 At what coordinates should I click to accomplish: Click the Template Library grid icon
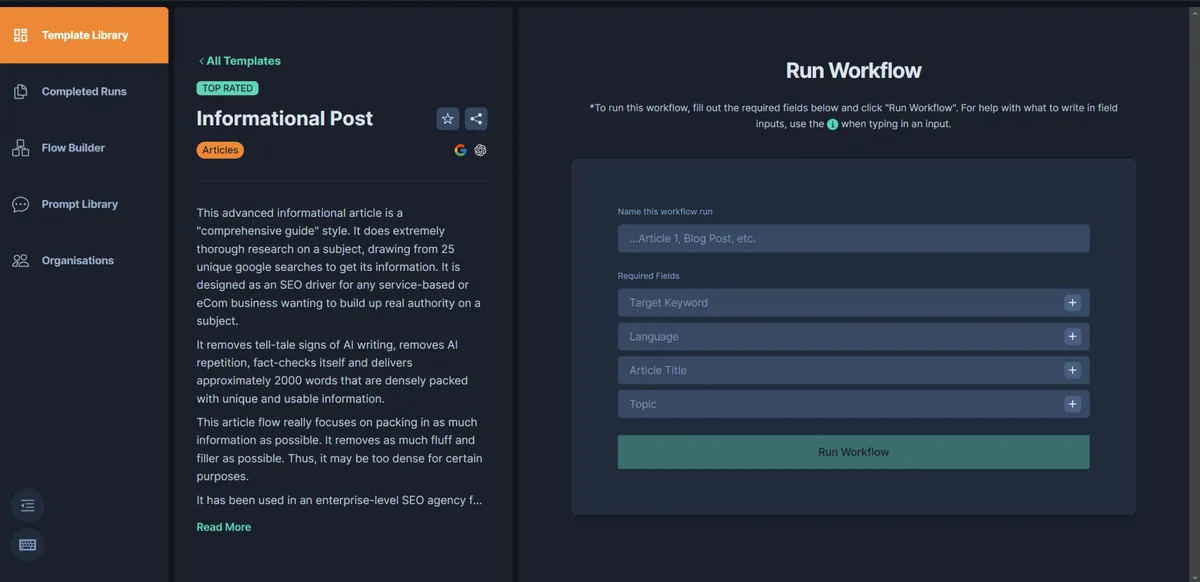pos(21,36)
